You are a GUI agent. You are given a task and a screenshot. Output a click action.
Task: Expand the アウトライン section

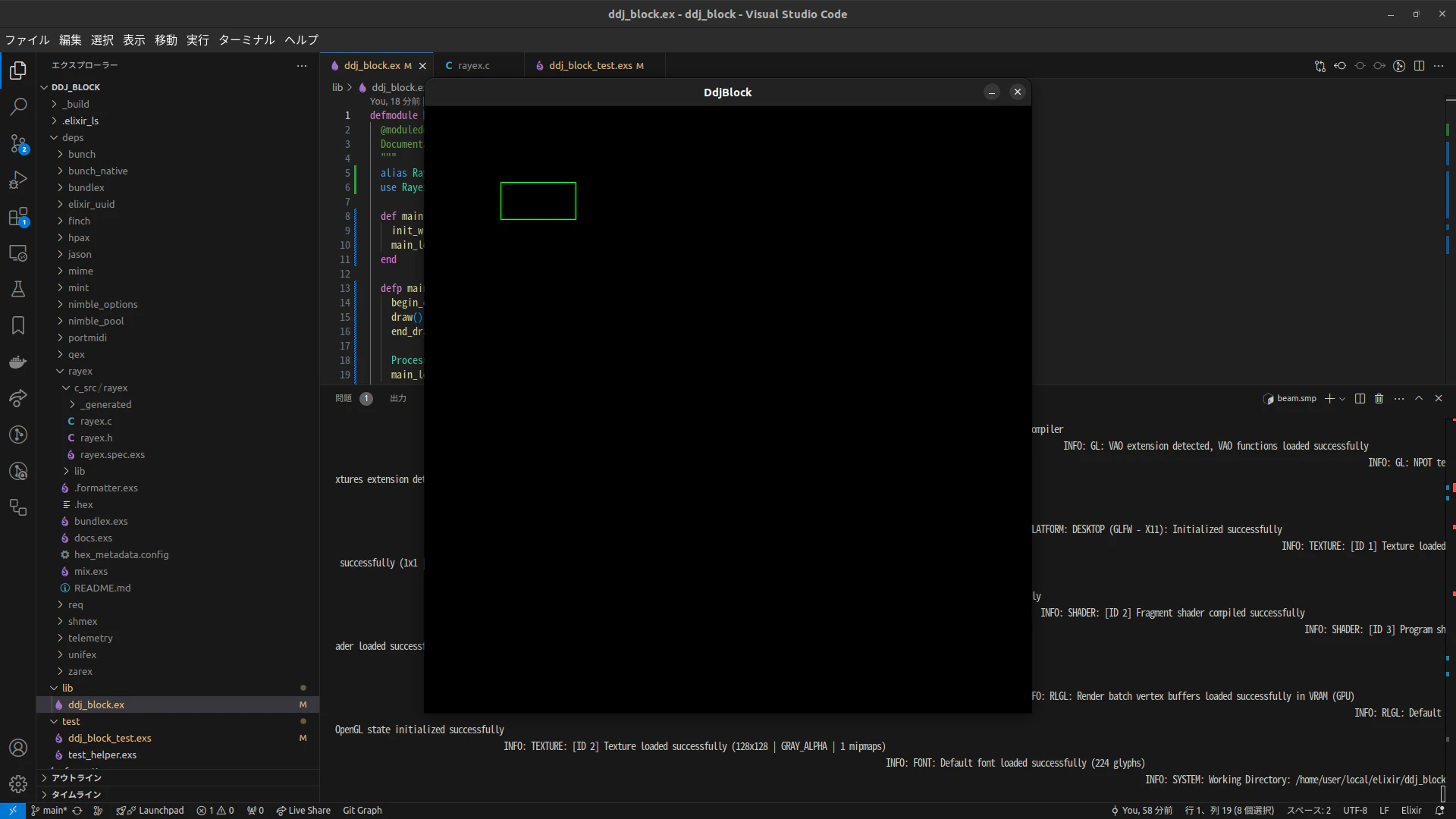(76, 778)
